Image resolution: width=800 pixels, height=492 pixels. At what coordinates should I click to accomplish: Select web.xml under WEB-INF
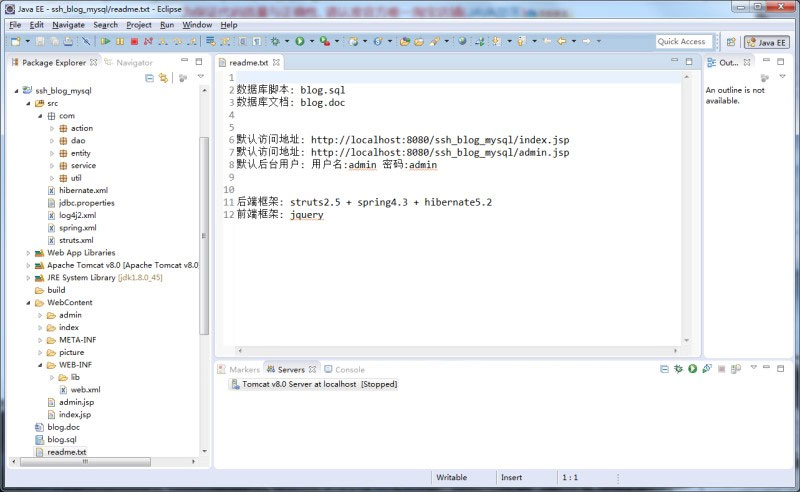pos(80,390)
